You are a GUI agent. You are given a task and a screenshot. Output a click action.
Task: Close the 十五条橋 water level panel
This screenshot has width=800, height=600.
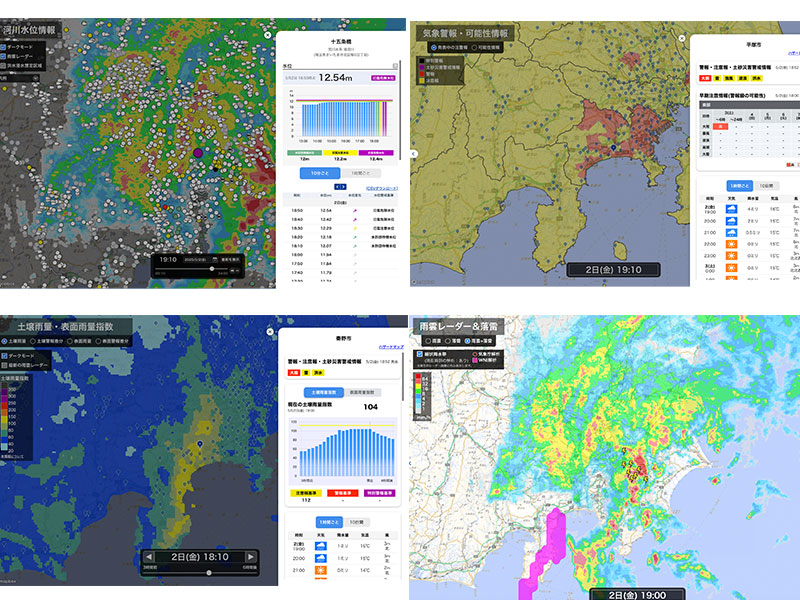pyautogui.click(x=268, y=34)
